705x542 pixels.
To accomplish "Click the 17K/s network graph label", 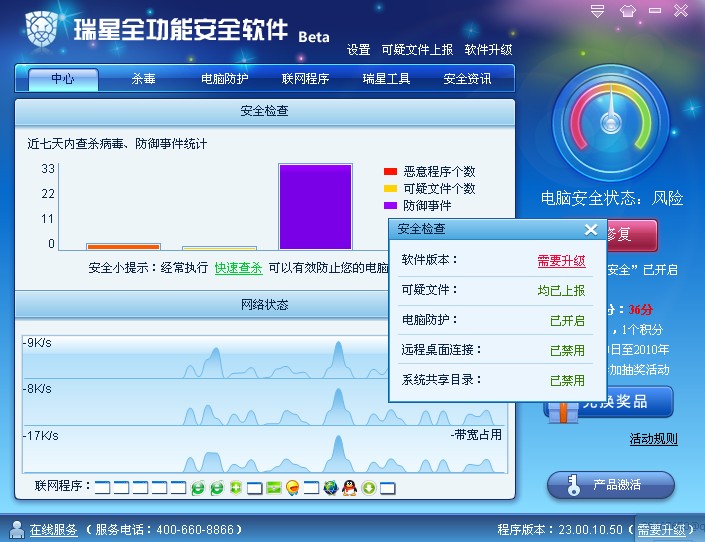I will pos(42,435).
